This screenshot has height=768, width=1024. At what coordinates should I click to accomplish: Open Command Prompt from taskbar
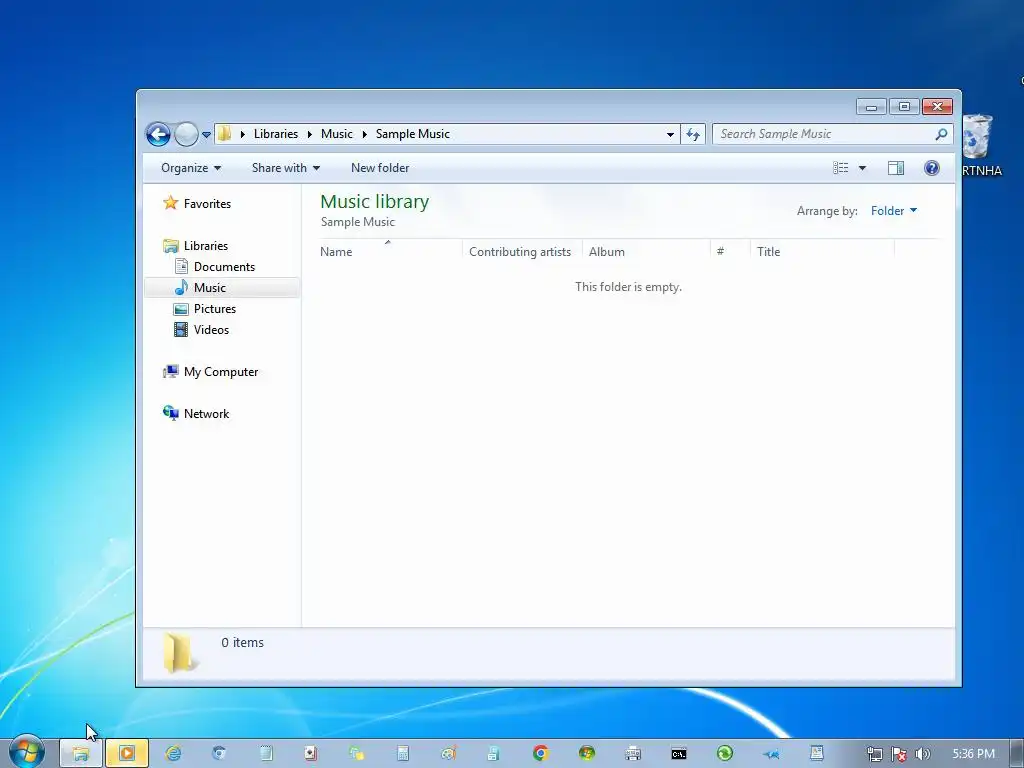click(x=679, y=754)
